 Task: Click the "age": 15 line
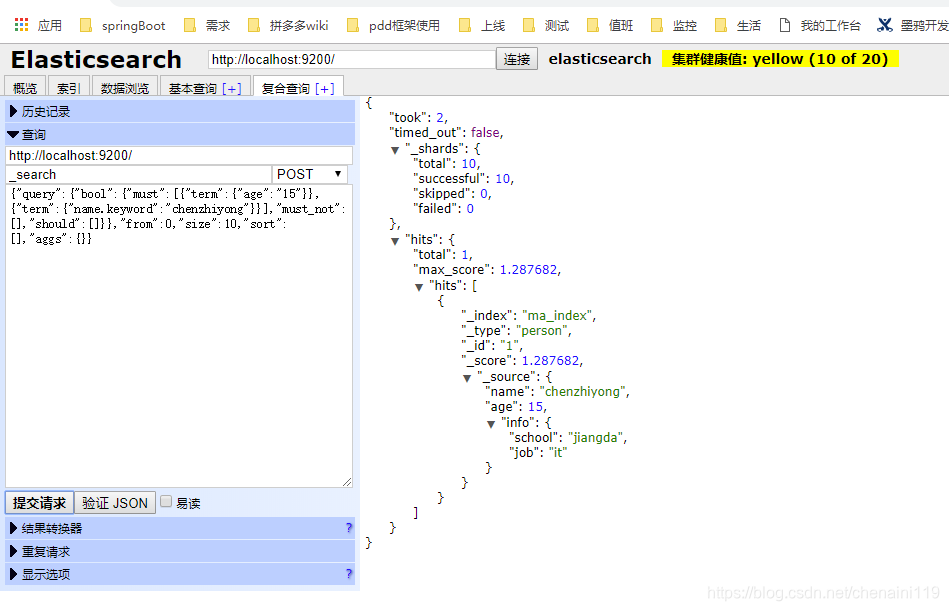click(516, 406)
